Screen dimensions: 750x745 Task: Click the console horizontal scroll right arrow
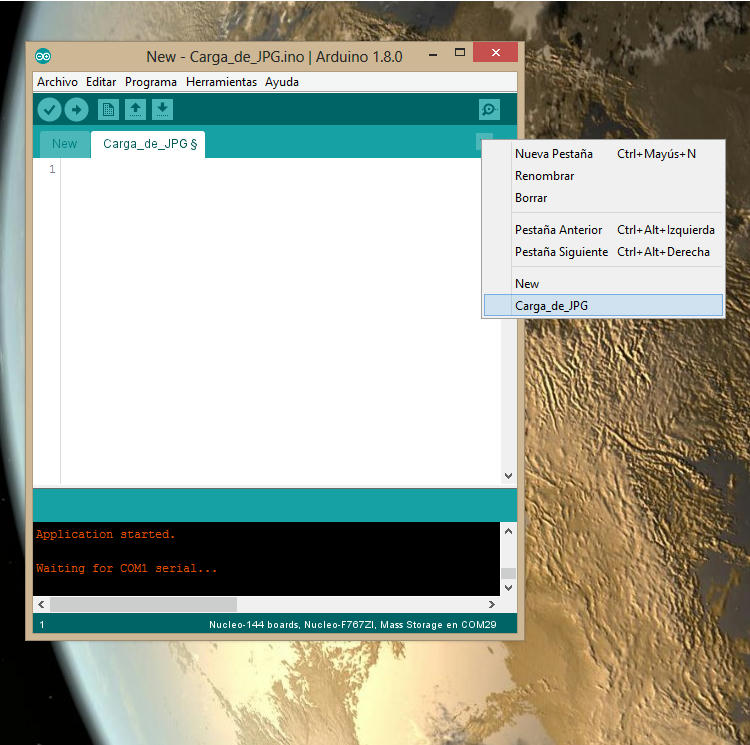point(492,604)
